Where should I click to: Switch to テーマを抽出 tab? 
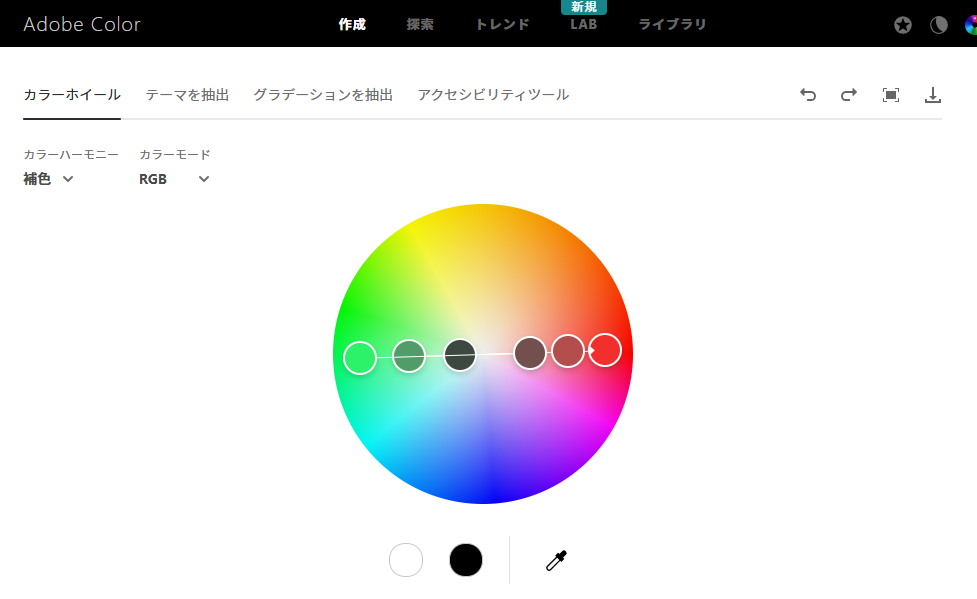187,95
